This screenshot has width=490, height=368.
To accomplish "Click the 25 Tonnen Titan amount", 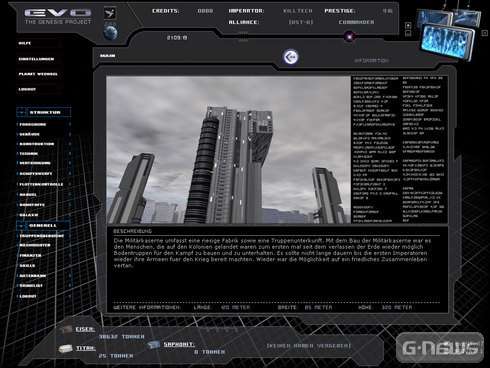I will (116, 356).
